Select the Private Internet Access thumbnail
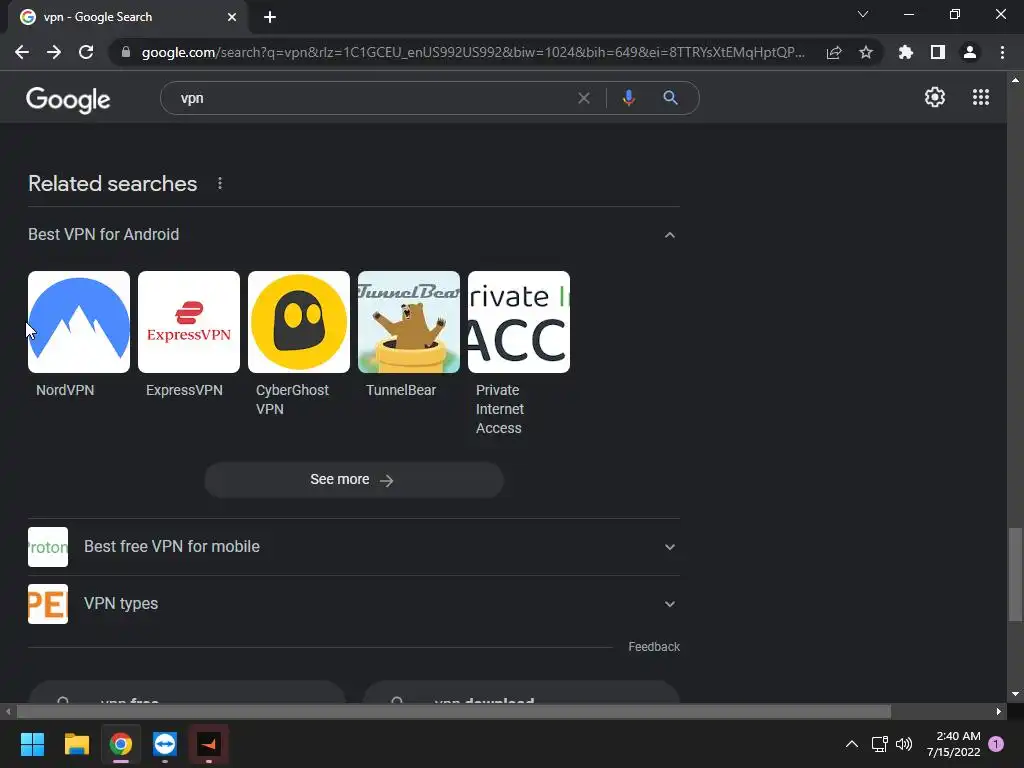Screen dimensions: 1024x768 point(519,322)
